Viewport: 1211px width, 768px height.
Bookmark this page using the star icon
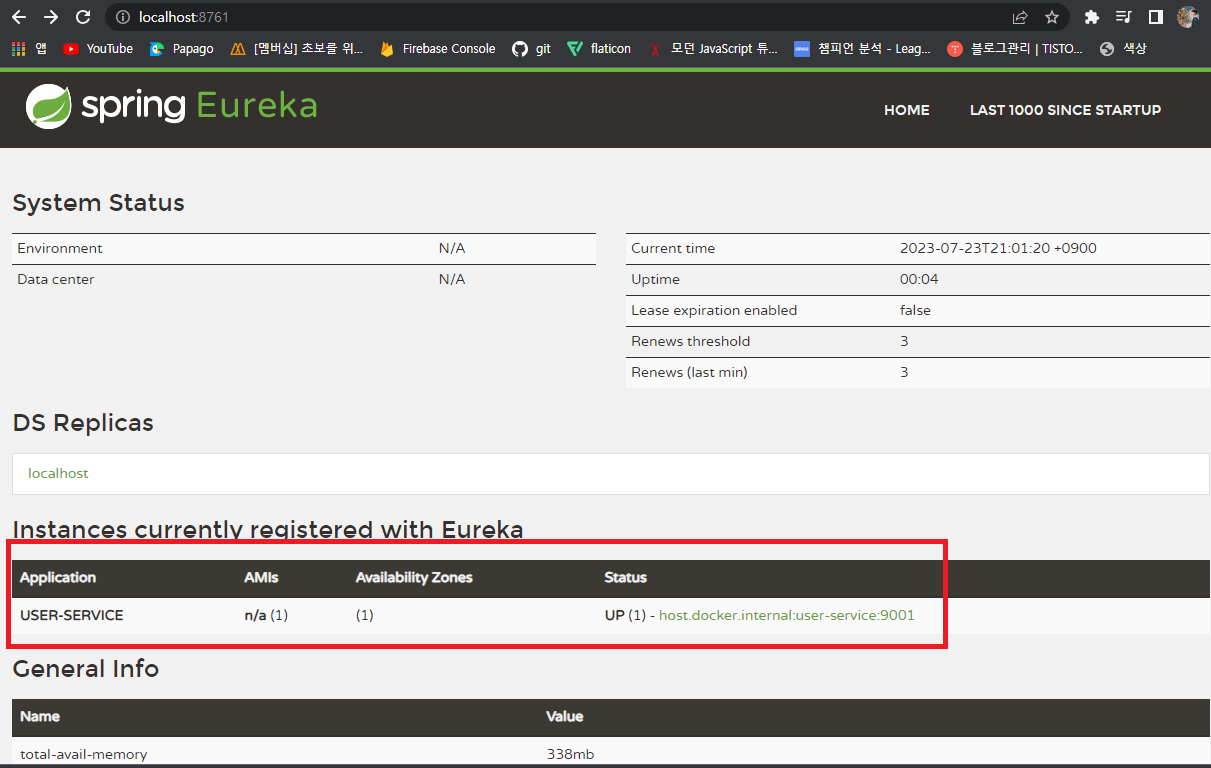point(1051,17)
